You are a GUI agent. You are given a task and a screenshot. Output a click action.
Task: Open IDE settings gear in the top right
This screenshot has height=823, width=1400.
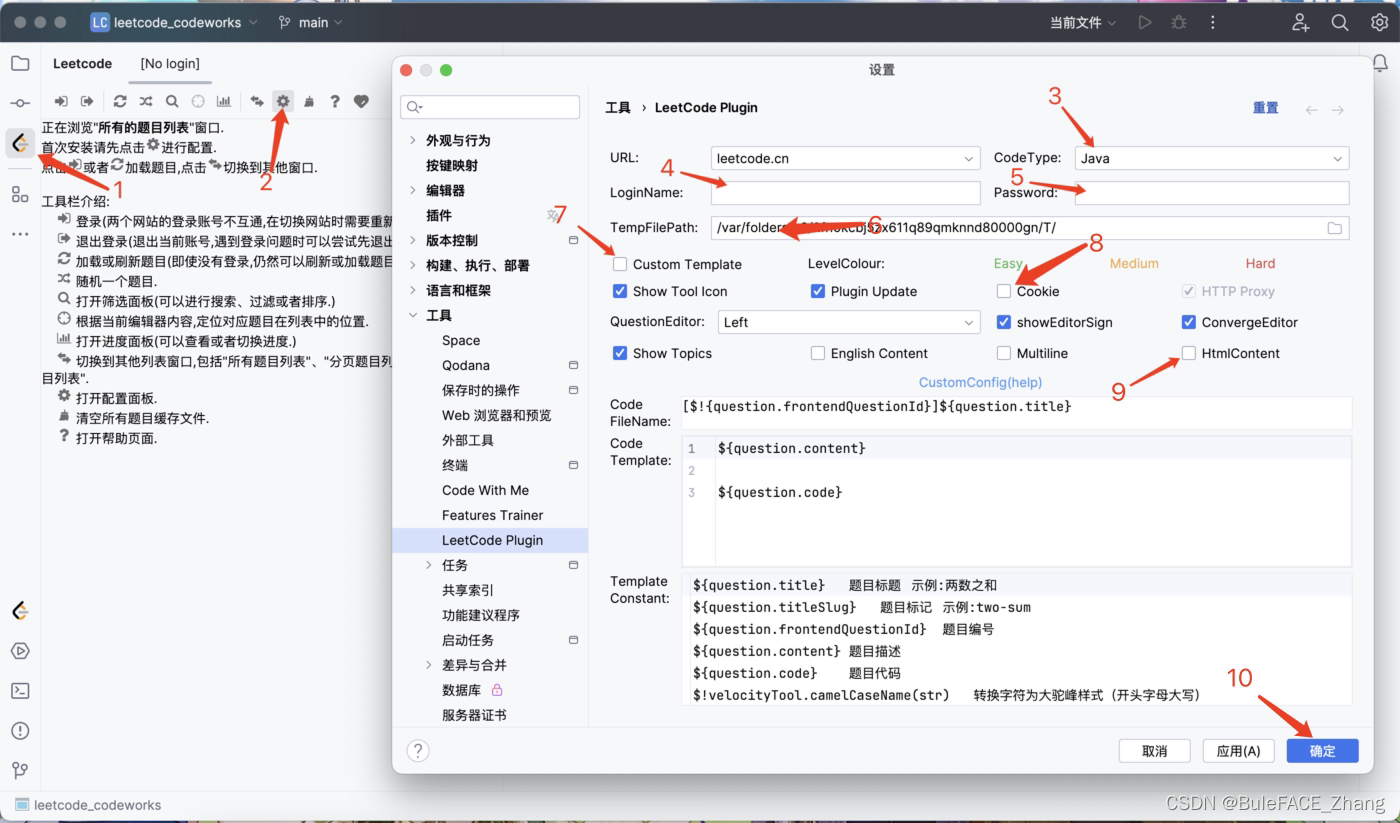click(1379, 22)
